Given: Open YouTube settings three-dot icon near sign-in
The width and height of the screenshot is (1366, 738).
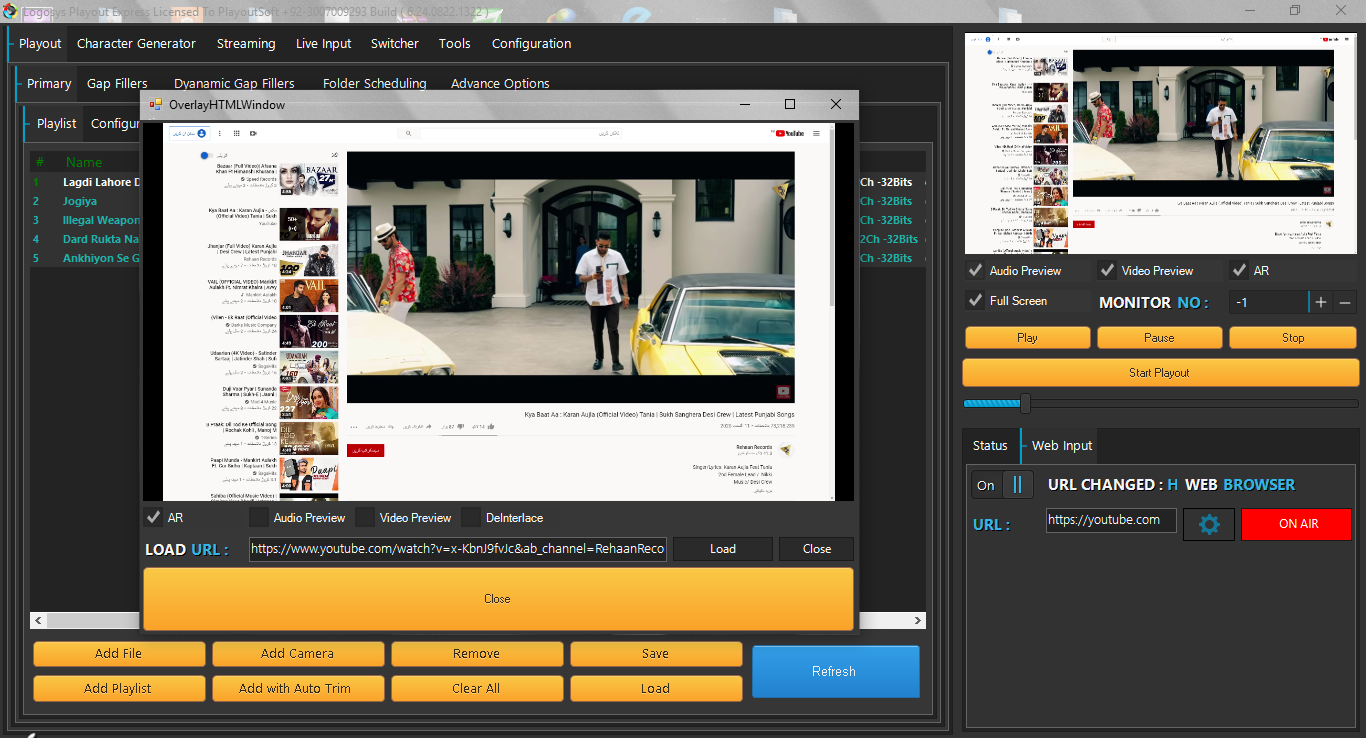Looking at the screenshot, I should pyautogui.click(x=219, y=133).
